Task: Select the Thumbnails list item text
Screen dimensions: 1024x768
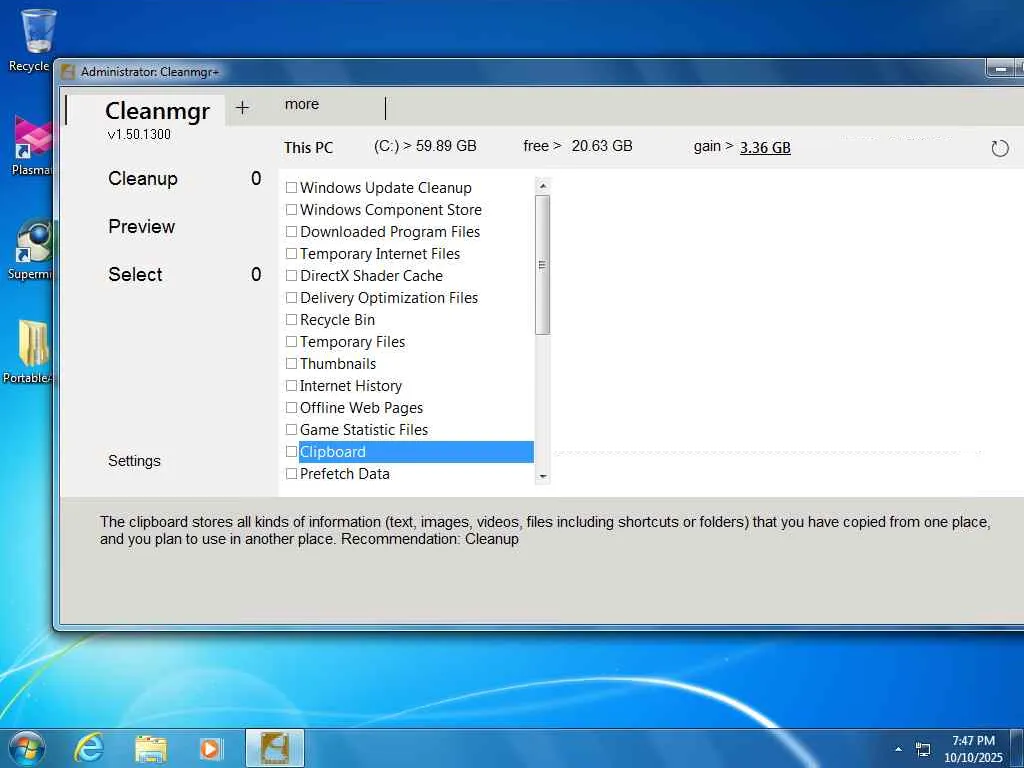Action: (x=338, y=364)
